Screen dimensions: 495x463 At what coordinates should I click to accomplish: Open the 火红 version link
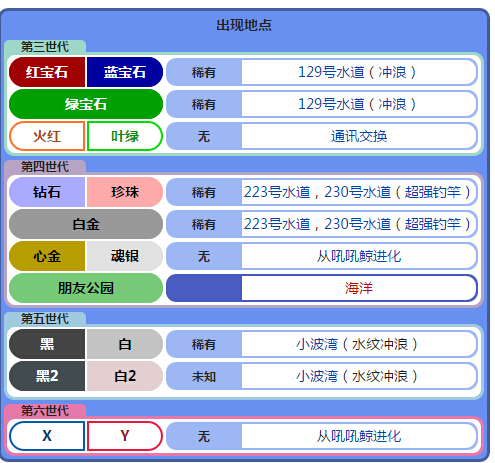point(47,136)
